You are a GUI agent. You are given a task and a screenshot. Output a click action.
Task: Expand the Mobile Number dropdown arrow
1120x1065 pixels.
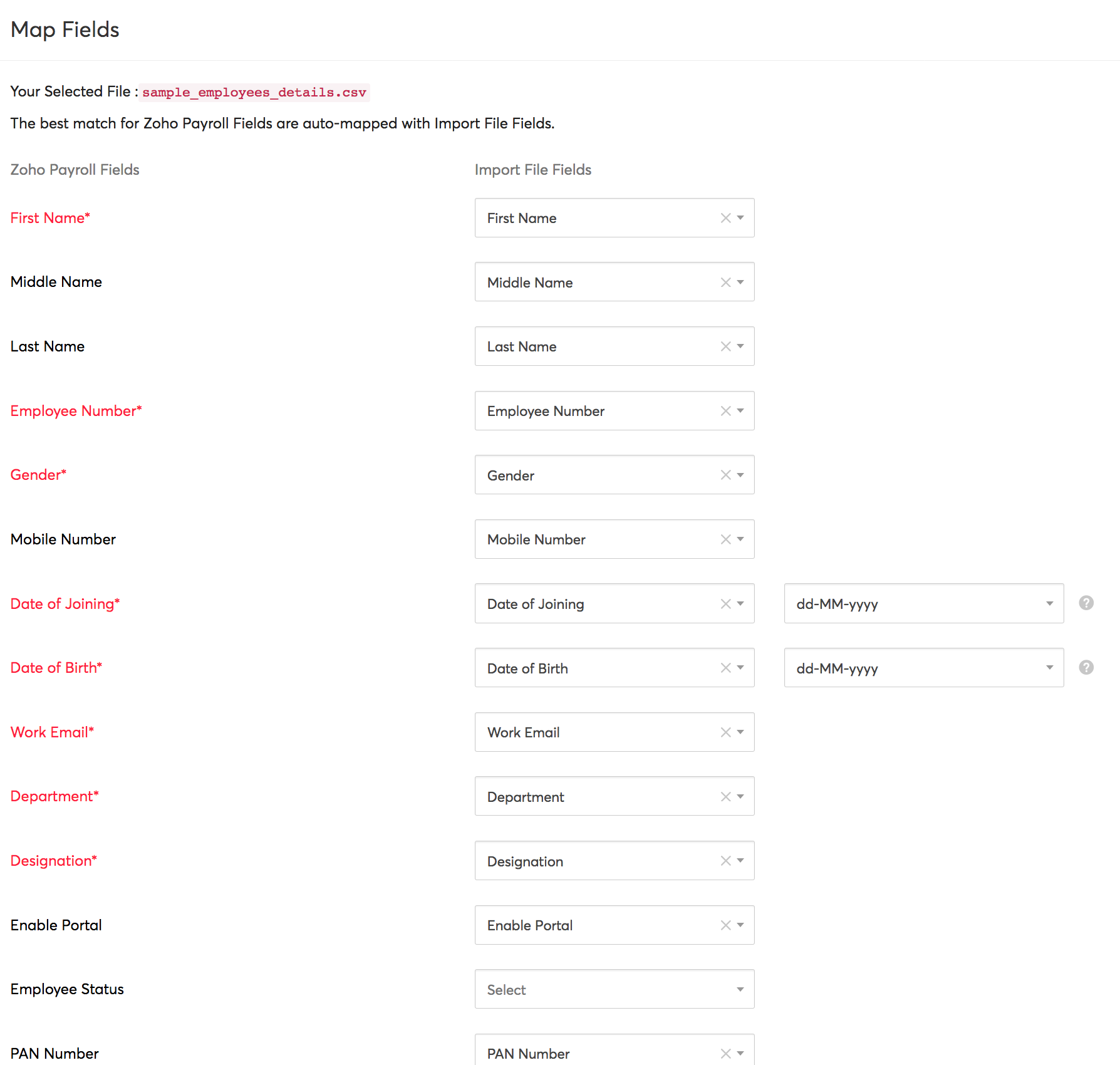pos(740,539)
